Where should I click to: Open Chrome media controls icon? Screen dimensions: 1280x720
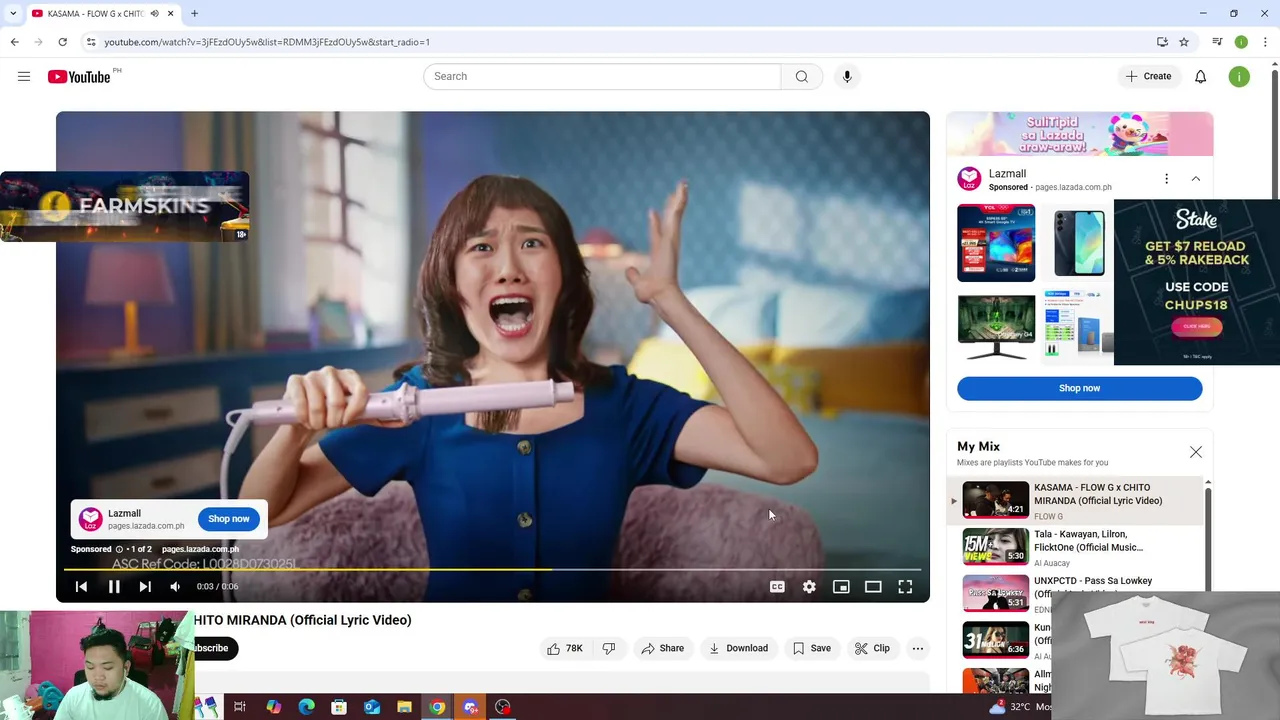pyautogui.click(x=1217, y=42)
